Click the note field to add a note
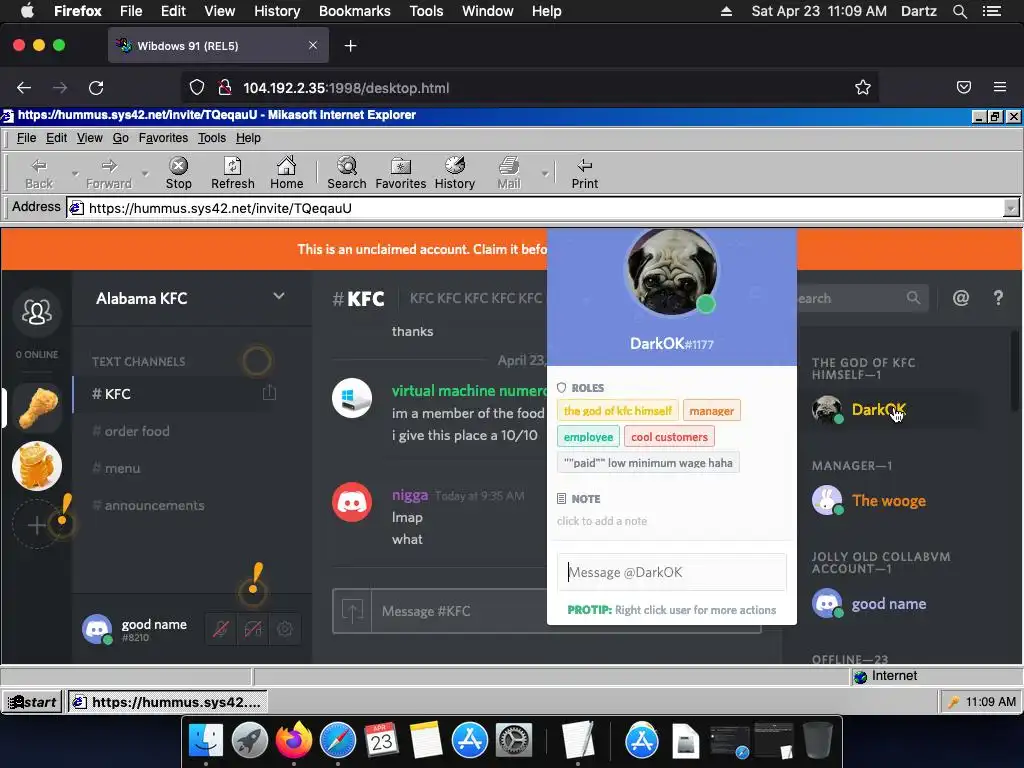1024x768 pixels. pyautogui.click(x=601, y=521)
